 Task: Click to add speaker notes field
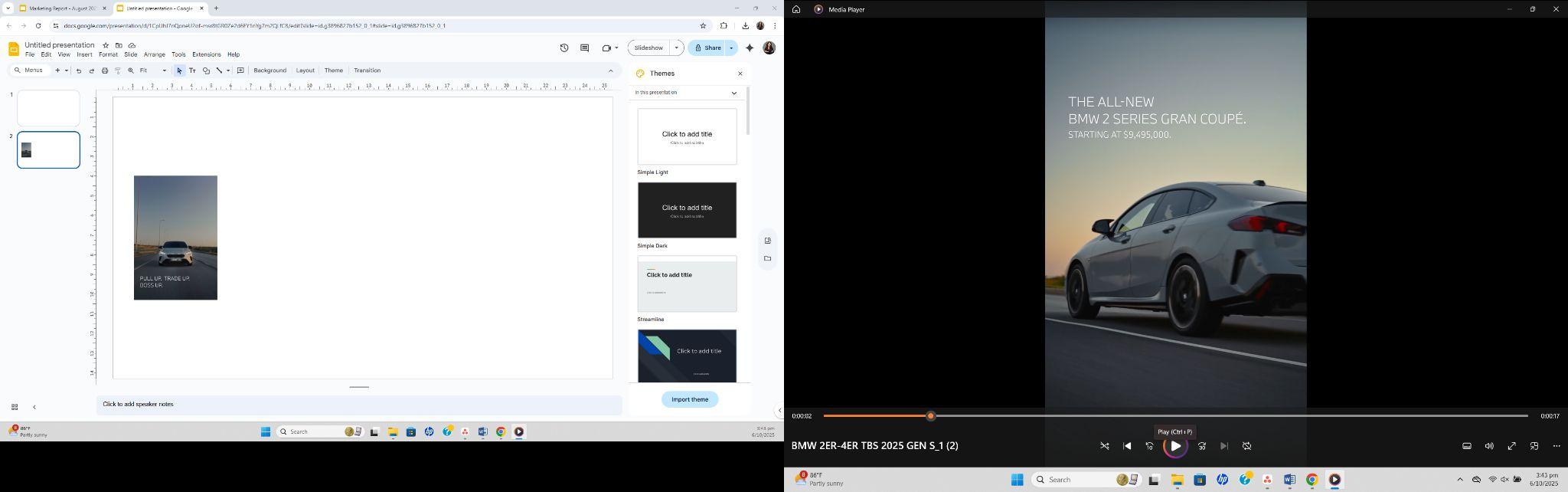[359, 405]
